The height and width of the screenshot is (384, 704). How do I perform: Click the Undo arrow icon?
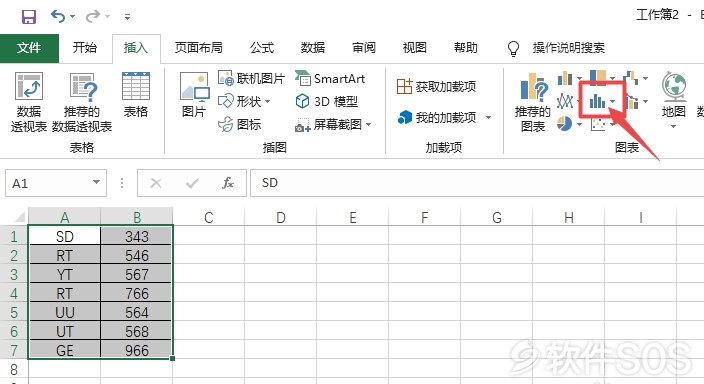[x=58, y=17]
